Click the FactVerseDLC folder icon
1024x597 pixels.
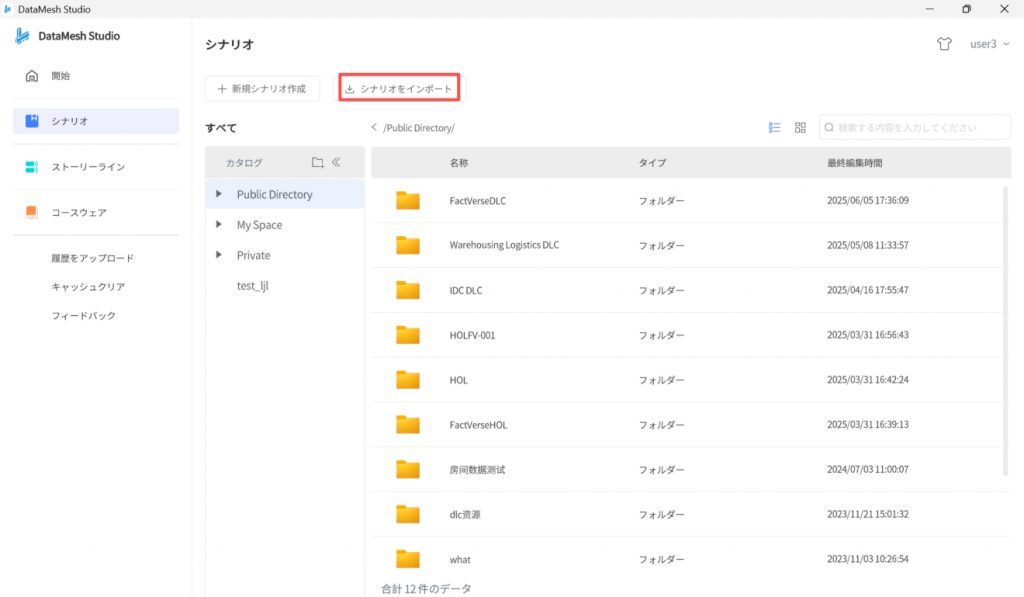pos(407,201)
